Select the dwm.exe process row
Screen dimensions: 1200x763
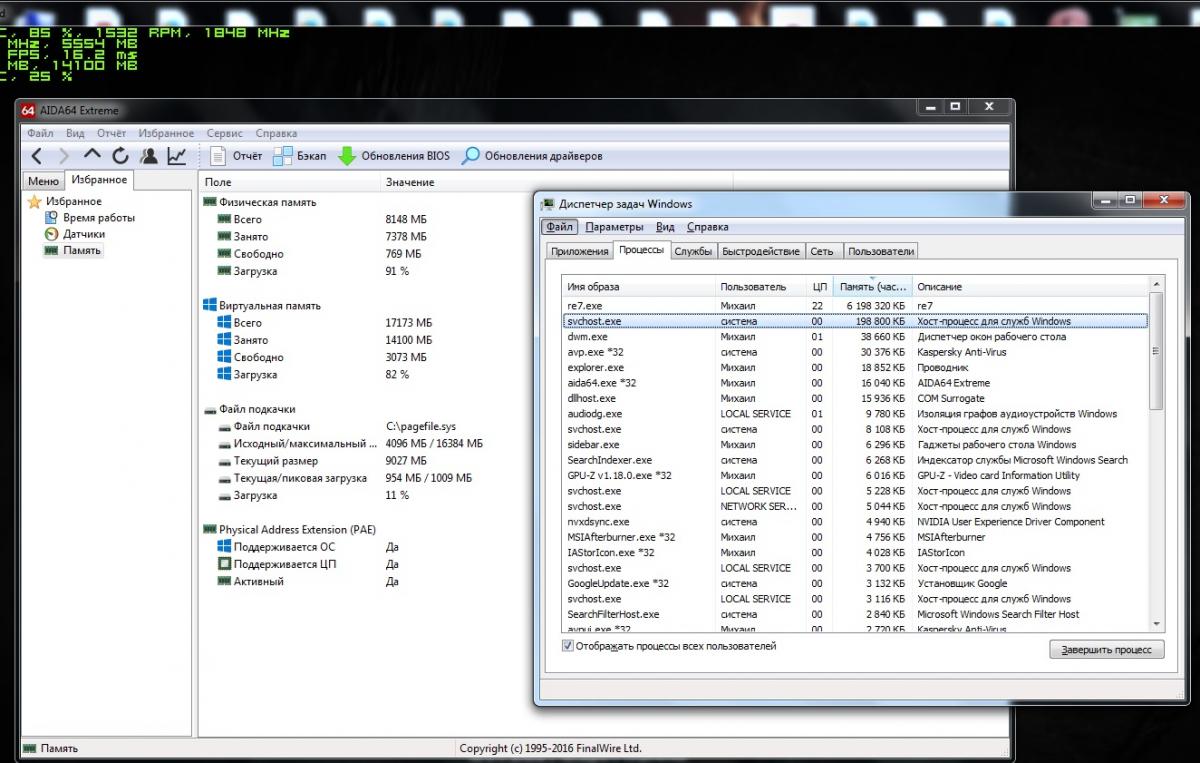pyautogui.click(x=855, y=337)
